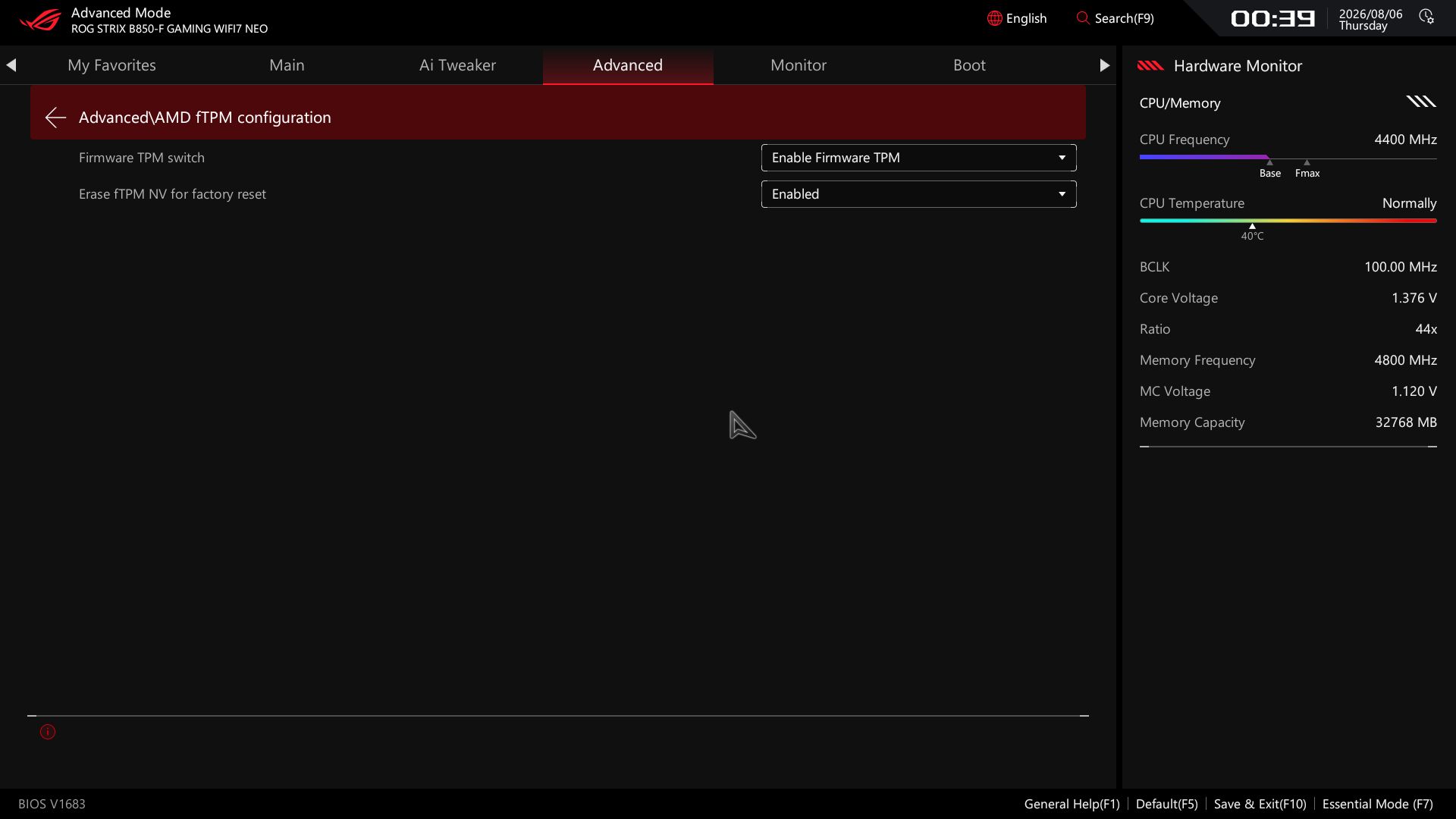Open the Monitor tab
The image size is (1456, 819).
pos(799,65)
